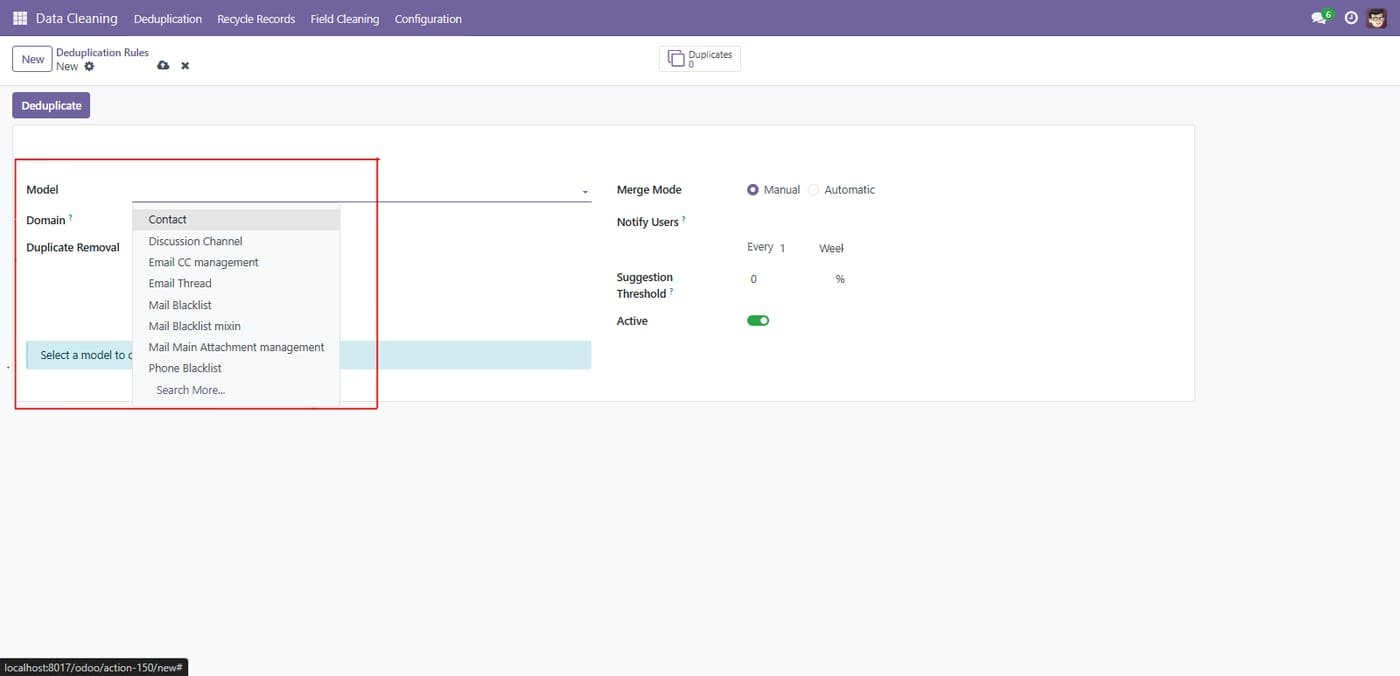Choose Discussion Channel from the model list

[236, 241]
